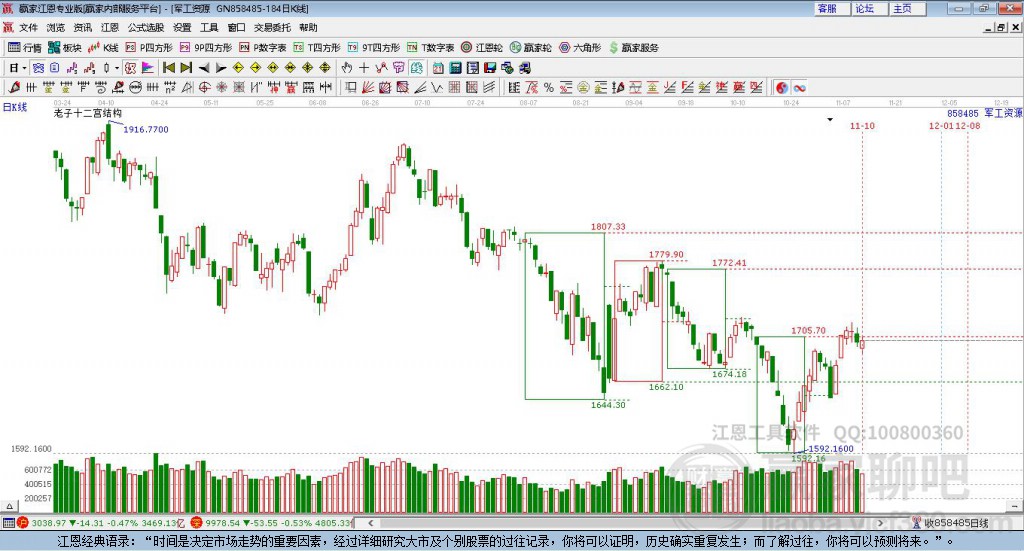
Task: Click the red floppy save icon
Action: 490,68
